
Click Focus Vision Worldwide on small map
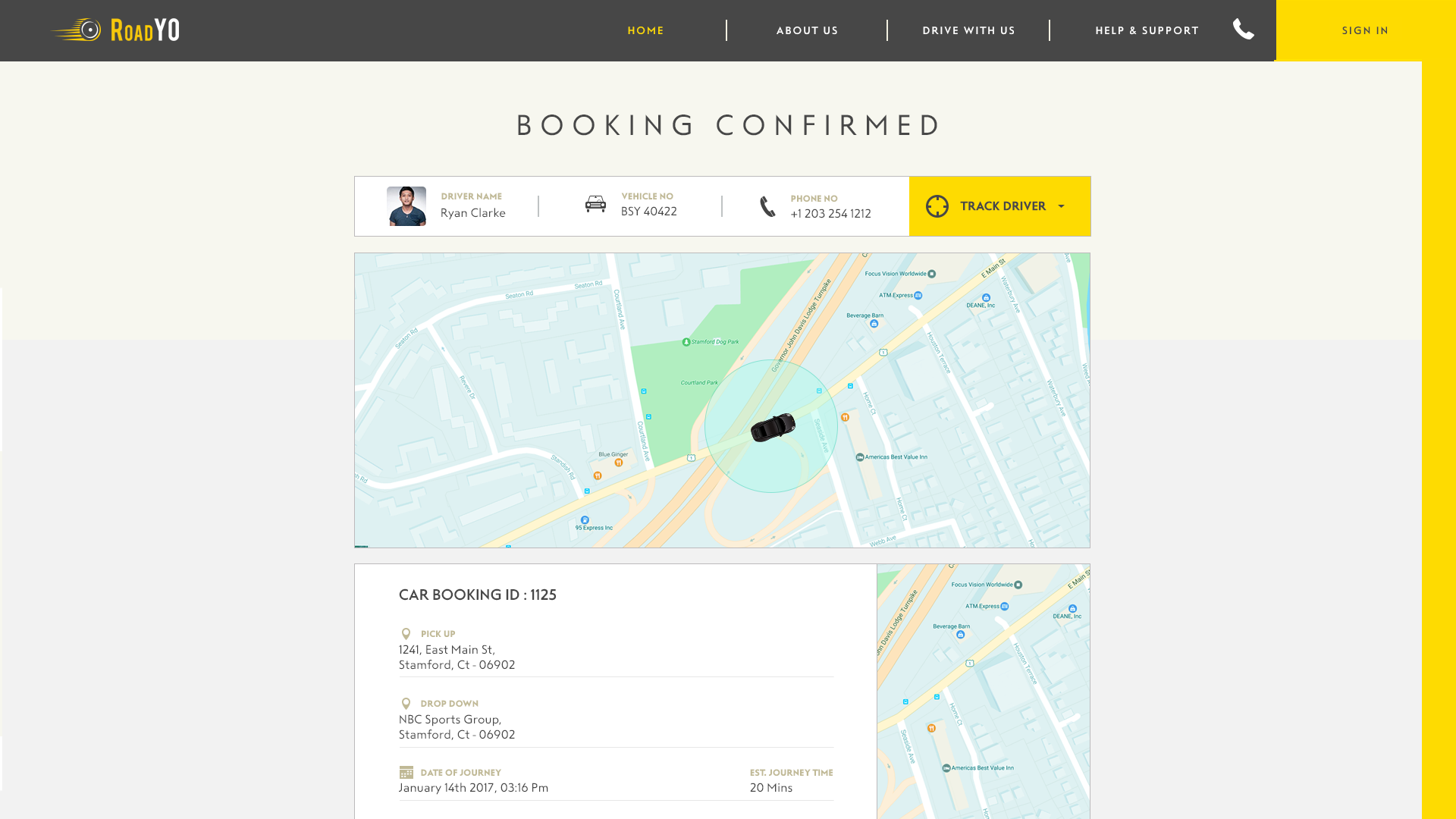(1018, 585)
